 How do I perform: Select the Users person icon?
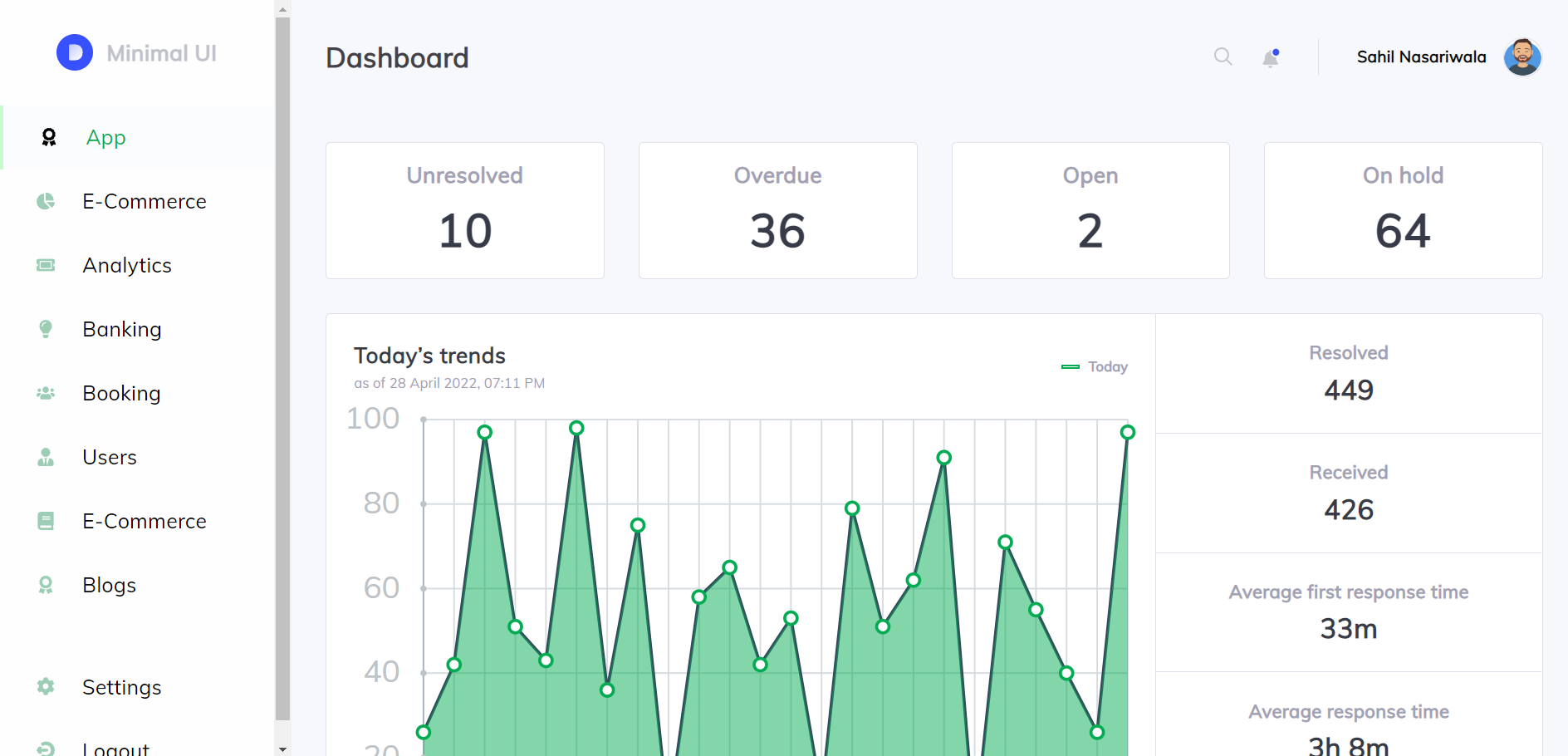click(x=46, y=457)
